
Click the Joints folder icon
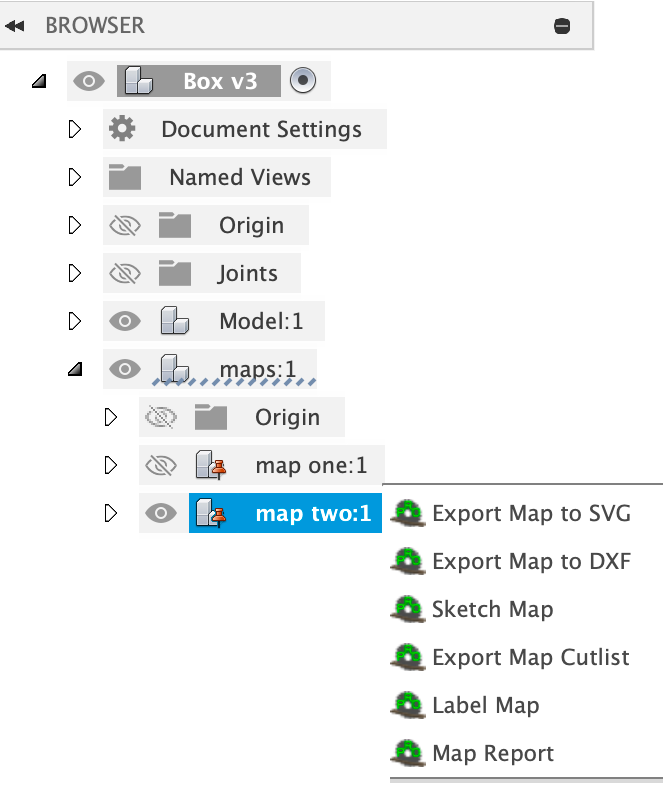174,273
